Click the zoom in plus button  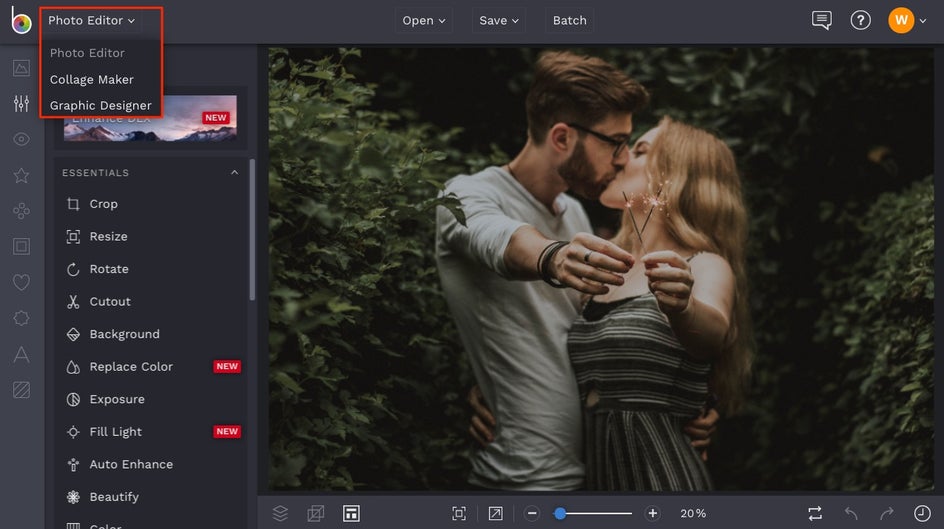[x=653, y=513]
